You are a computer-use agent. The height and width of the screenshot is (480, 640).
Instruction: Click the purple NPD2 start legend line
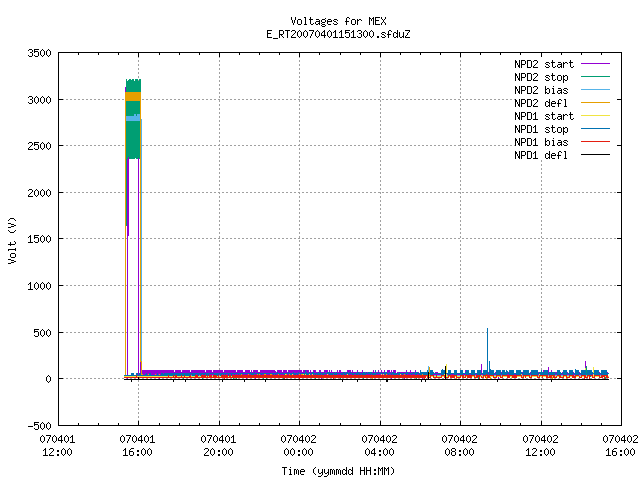596,64
